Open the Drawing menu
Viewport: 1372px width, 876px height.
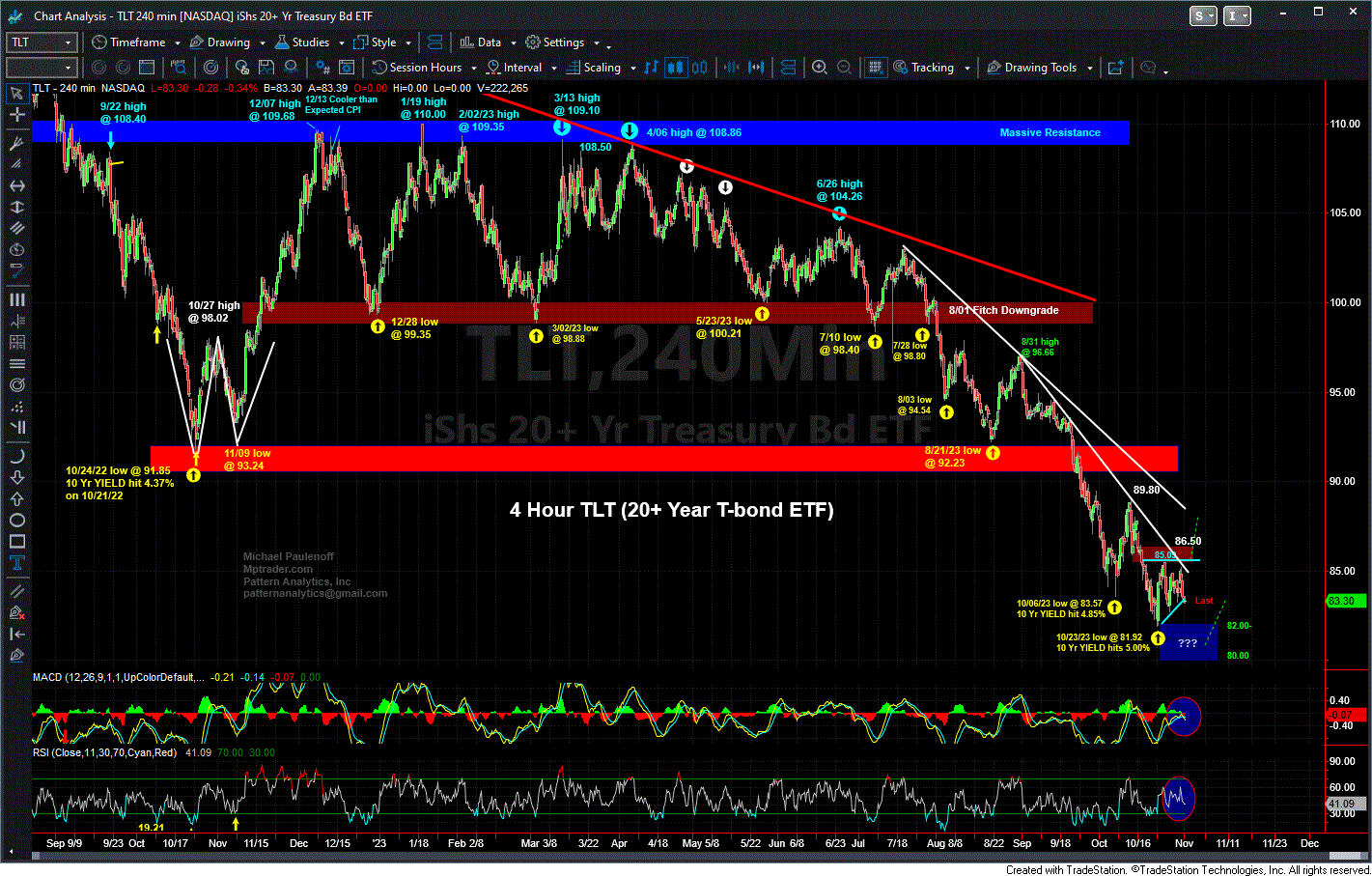click(220, 42)
